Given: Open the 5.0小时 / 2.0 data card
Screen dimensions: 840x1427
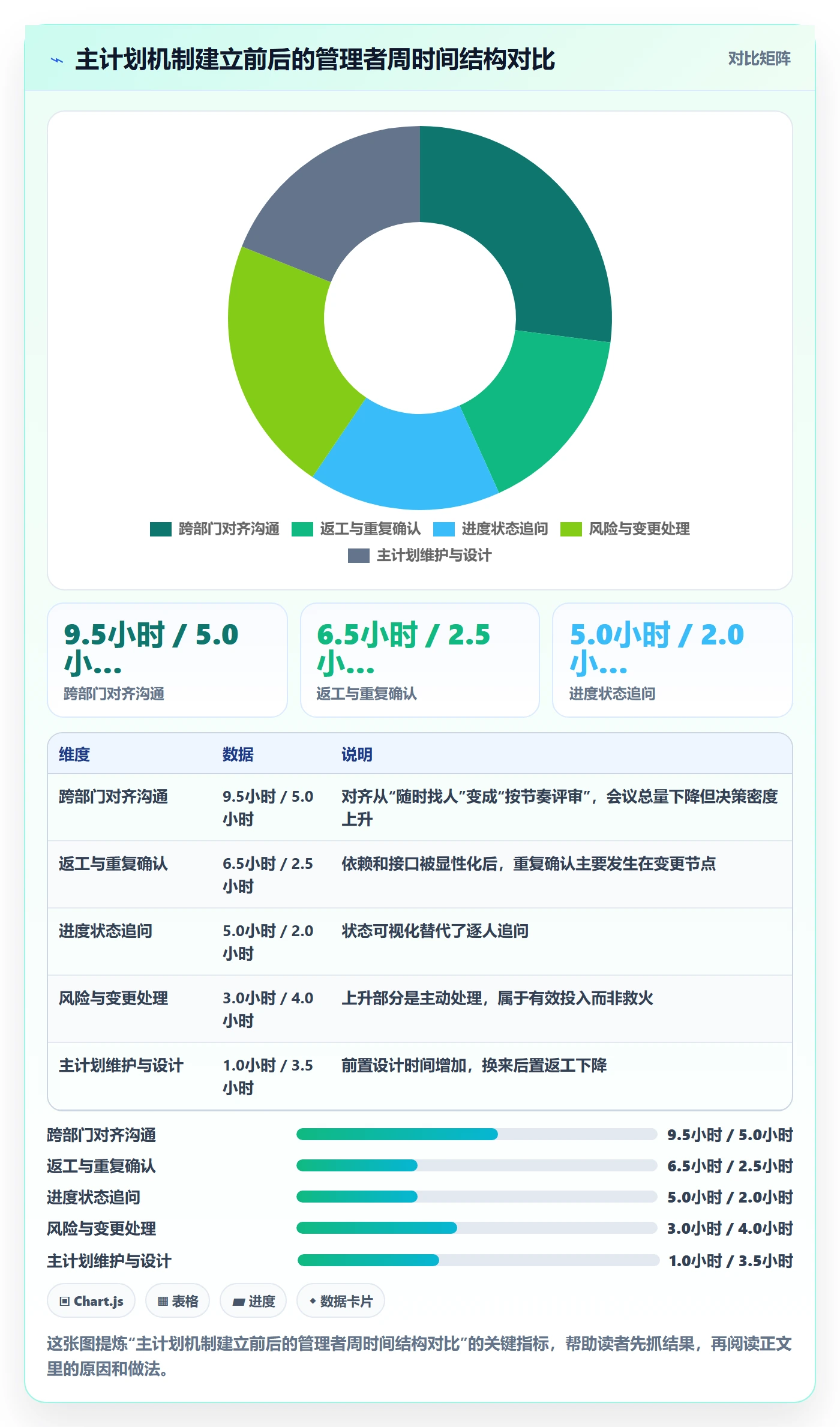Looking at the screenshot, I should 673,660.
